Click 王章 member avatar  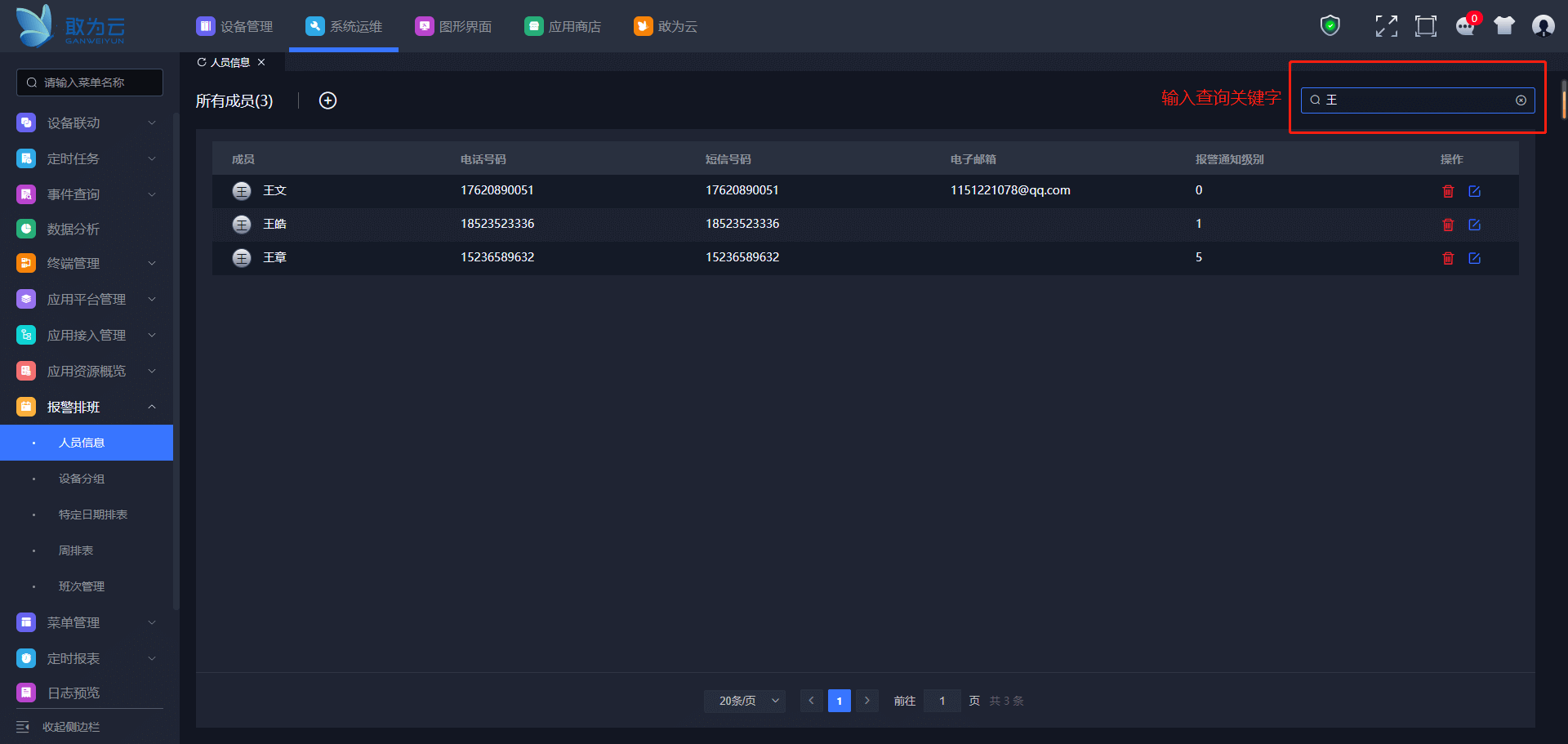point(242,258)
